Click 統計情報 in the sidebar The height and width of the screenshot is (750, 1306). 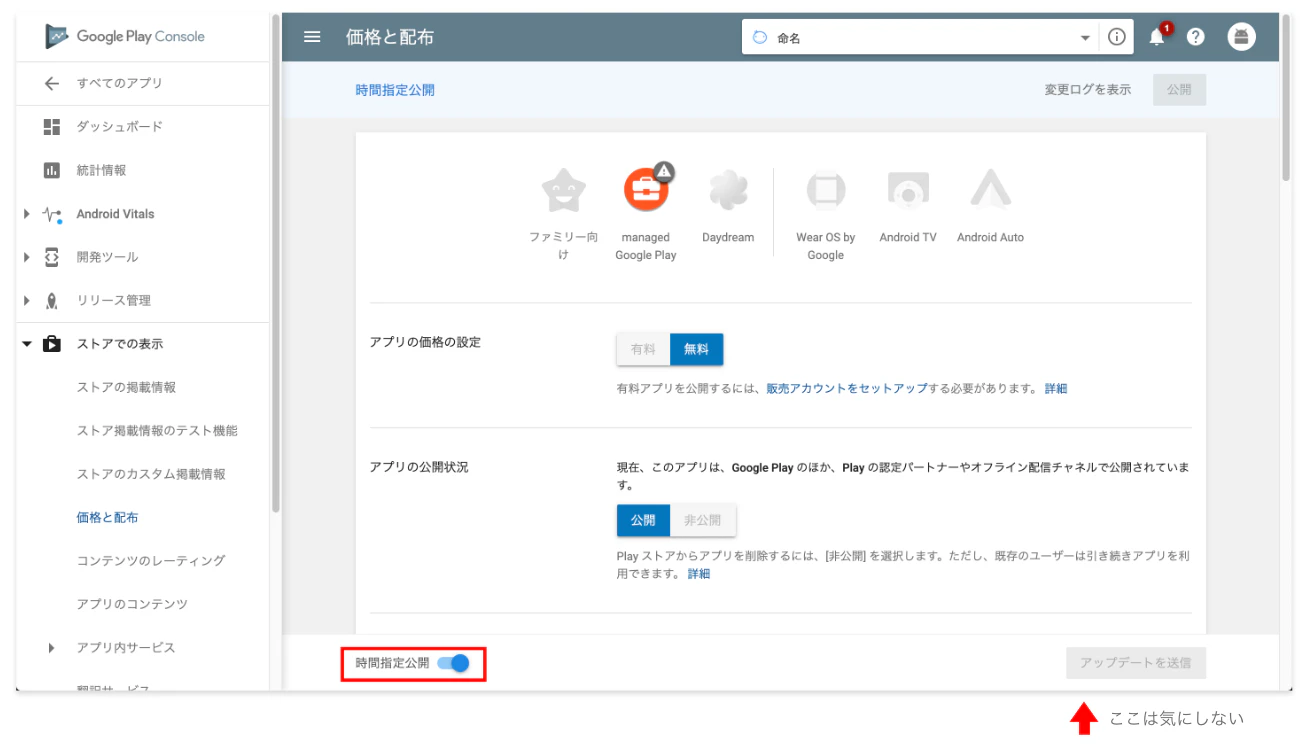(x=101, y=170)
